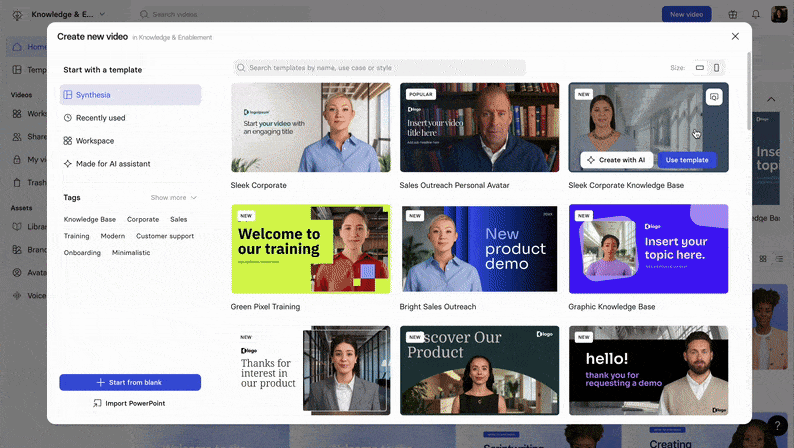Switch to grid view on background page
The width and height of the screenshot is (794, 448).
763,259
